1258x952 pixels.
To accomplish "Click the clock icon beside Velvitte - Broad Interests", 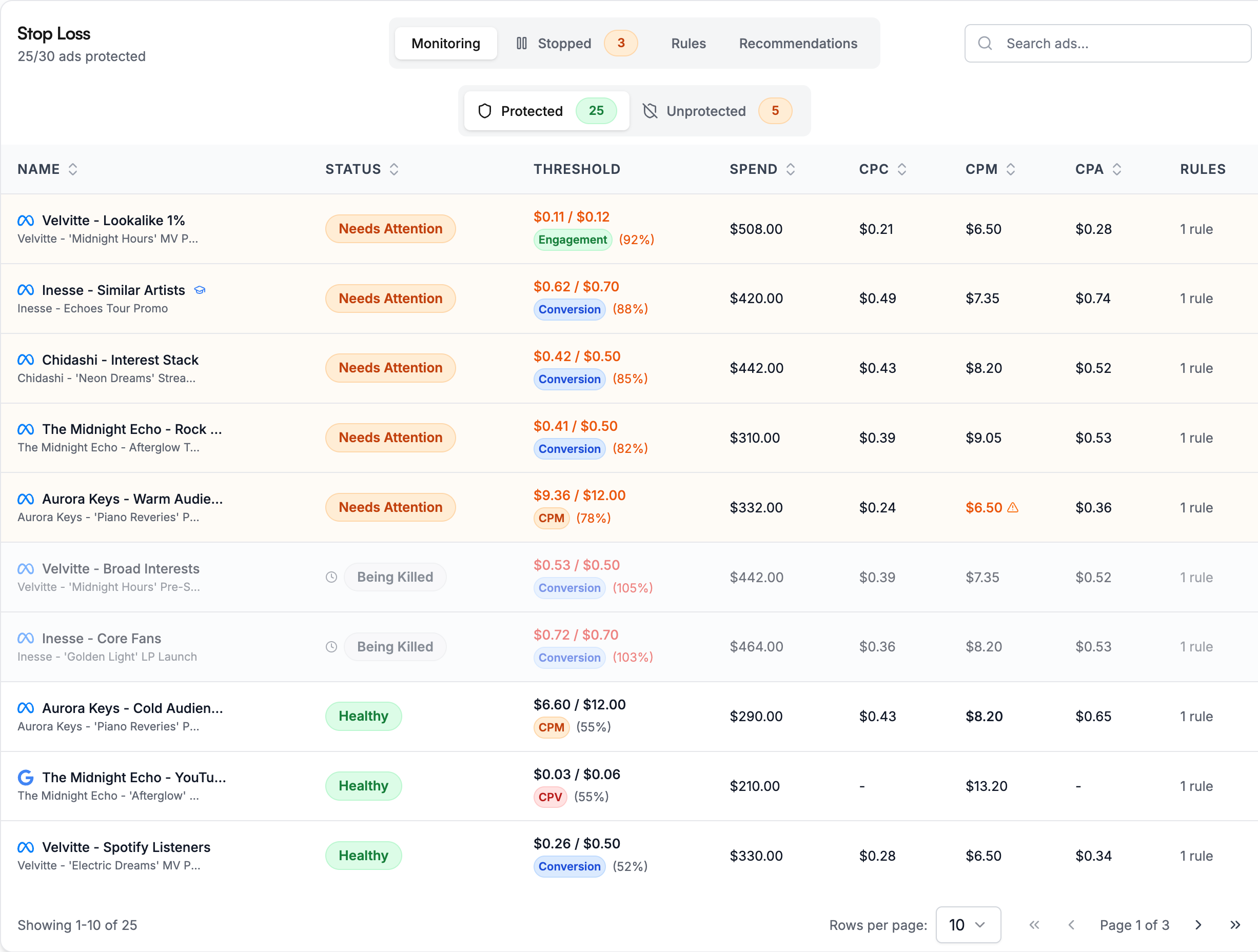I will (x=331, y=577).
